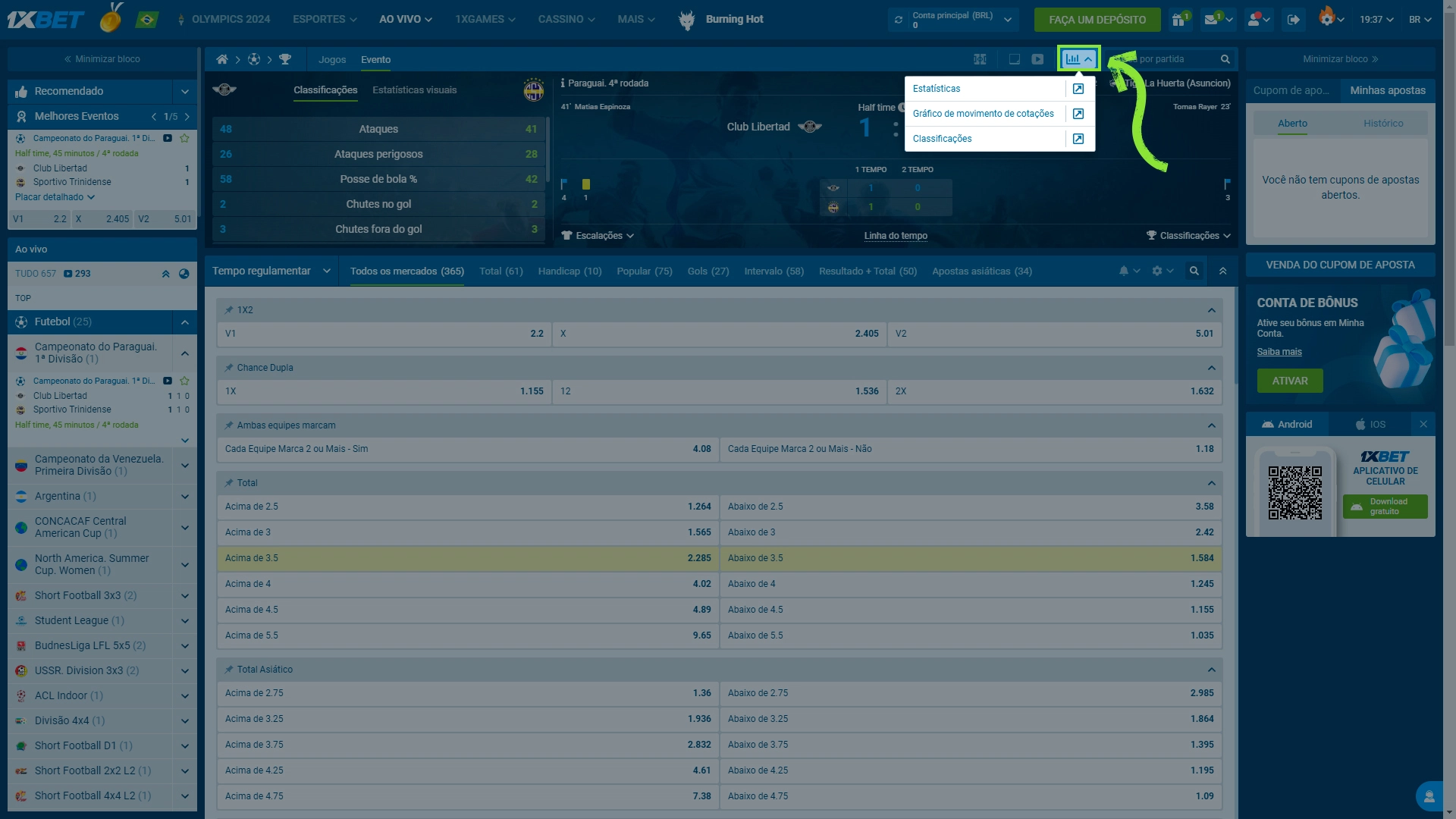Viewport: 1456px width, 819px height.
Task: Open the messages envelope icon
Action: point(1212,19)
